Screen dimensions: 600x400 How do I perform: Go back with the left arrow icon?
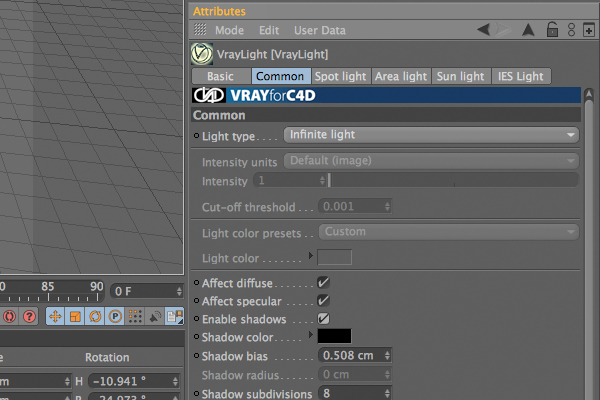[484, 29]
